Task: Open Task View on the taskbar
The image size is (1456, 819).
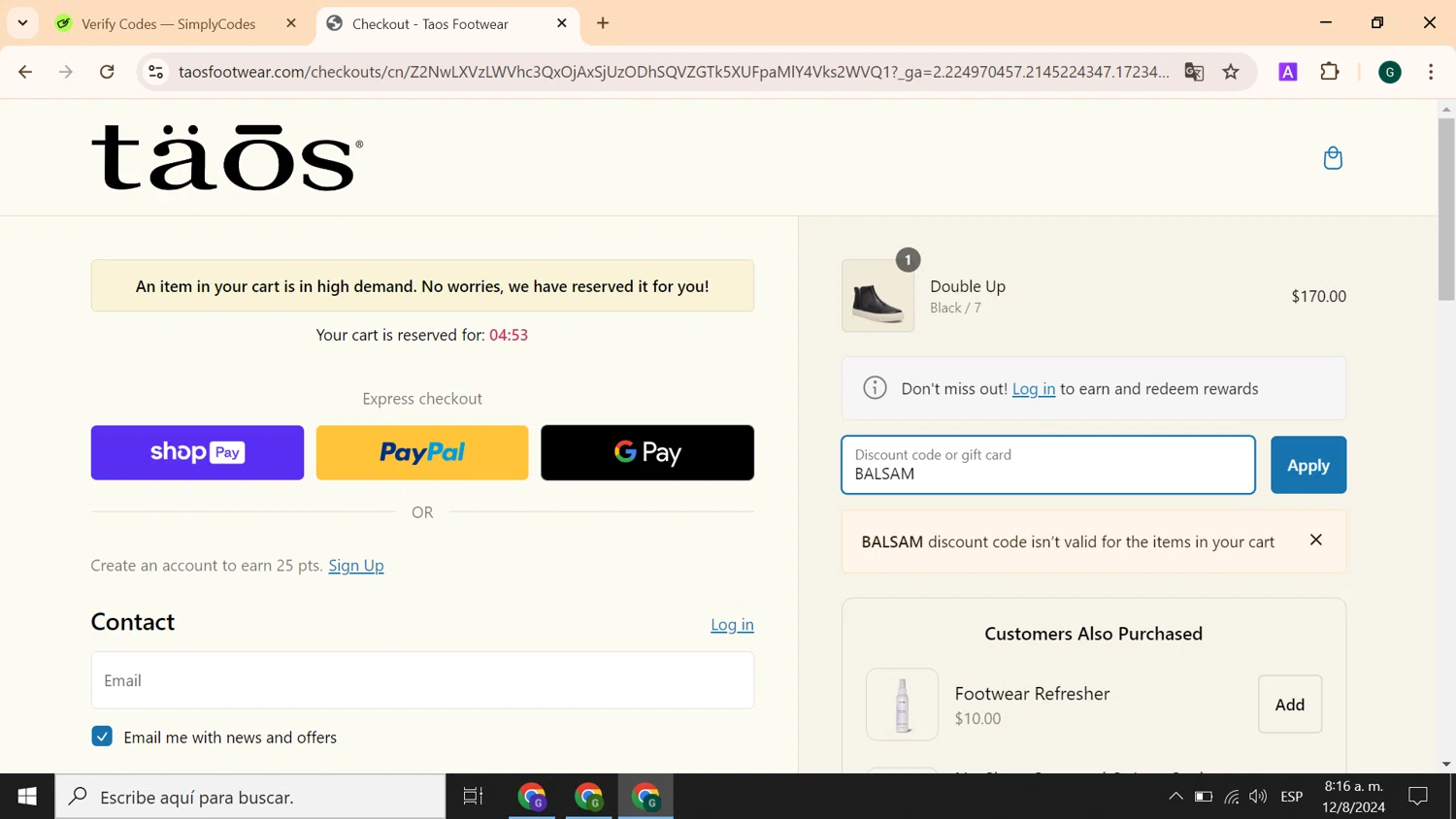Action: (x=473, y=797)
